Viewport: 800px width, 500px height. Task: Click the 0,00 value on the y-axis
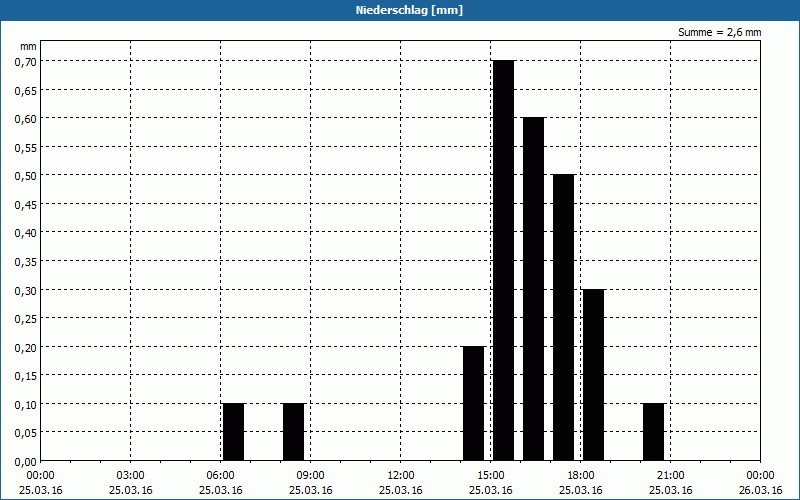click(24, 461)
